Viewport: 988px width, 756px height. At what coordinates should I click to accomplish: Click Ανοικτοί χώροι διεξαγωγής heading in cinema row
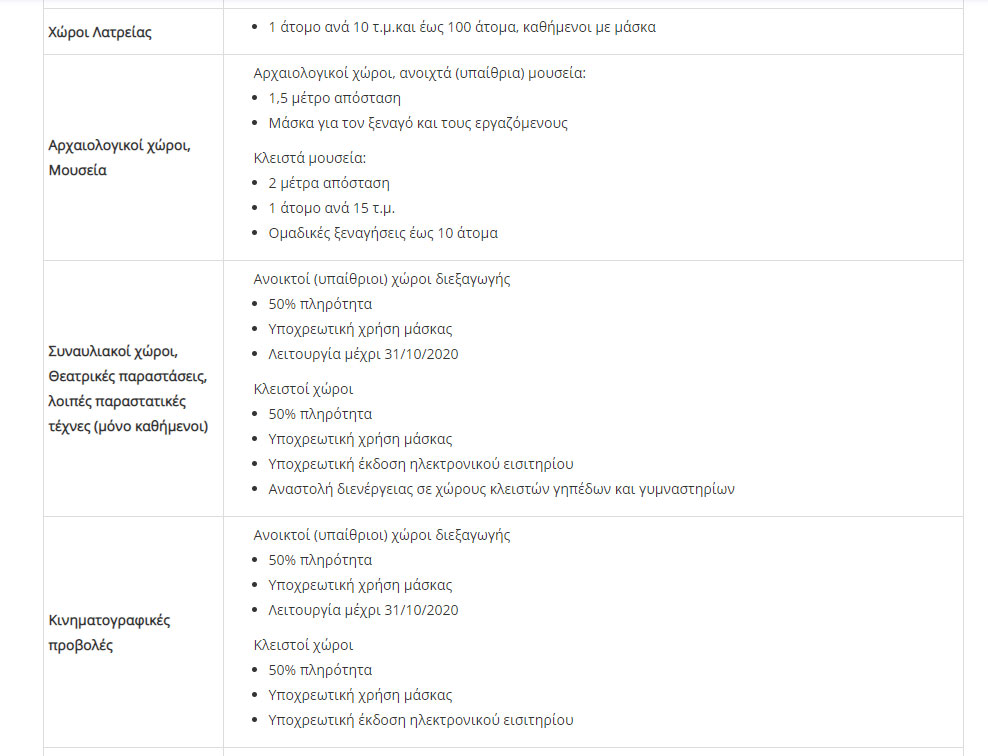point(382,535)
